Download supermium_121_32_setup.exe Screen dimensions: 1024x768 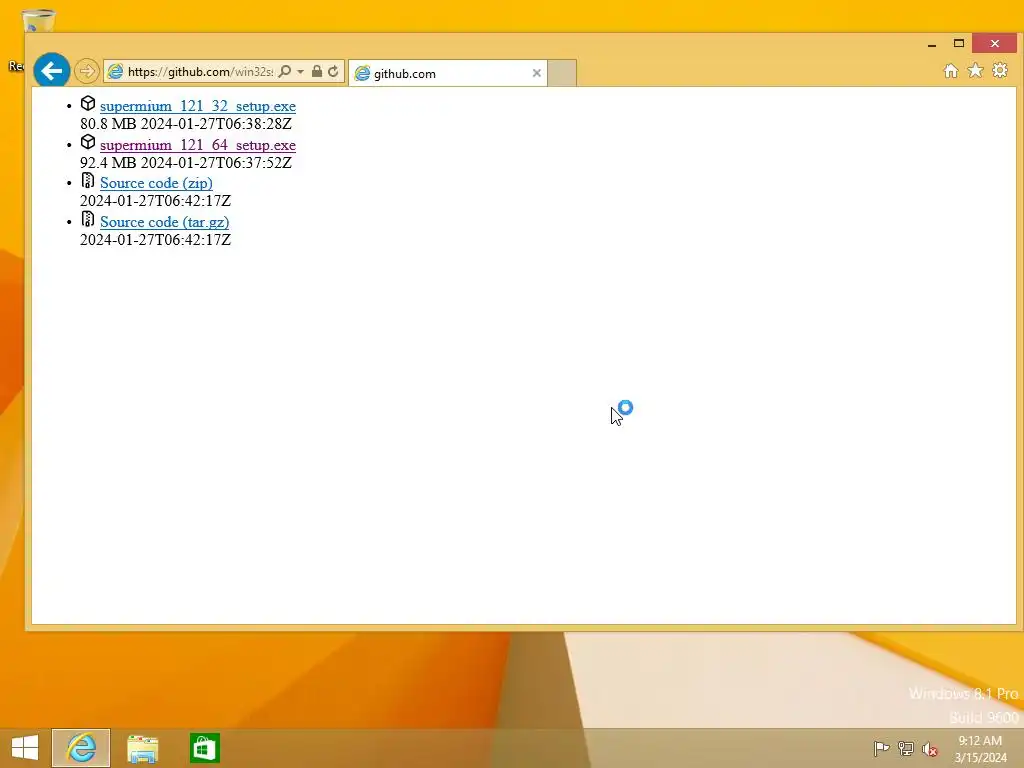point(198,106)
